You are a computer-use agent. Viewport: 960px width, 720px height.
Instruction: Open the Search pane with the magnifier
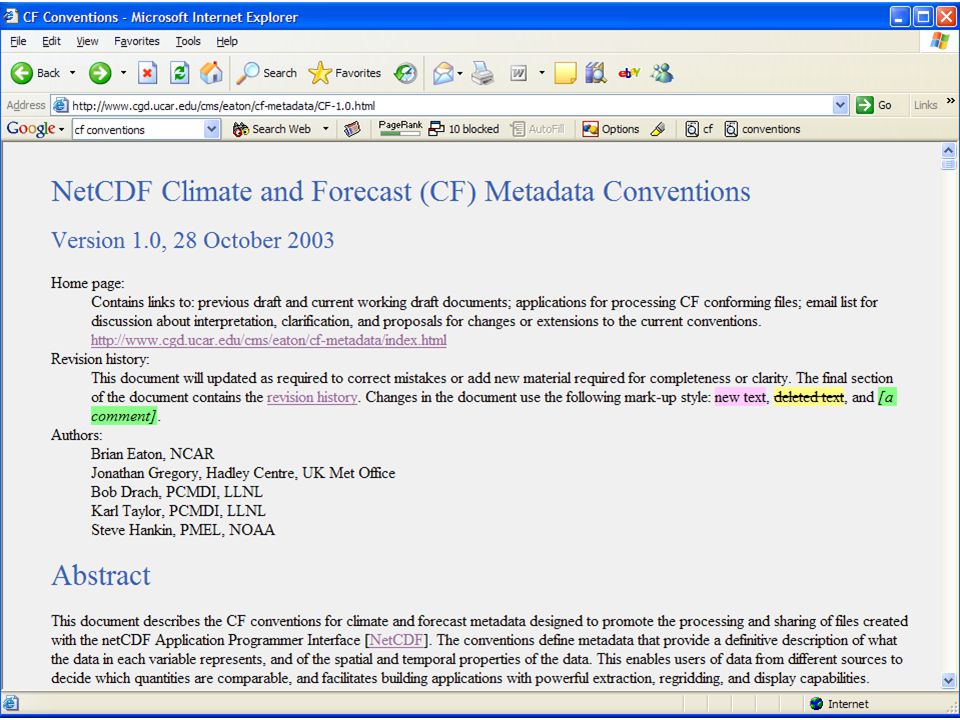click(x=266, y=73)
